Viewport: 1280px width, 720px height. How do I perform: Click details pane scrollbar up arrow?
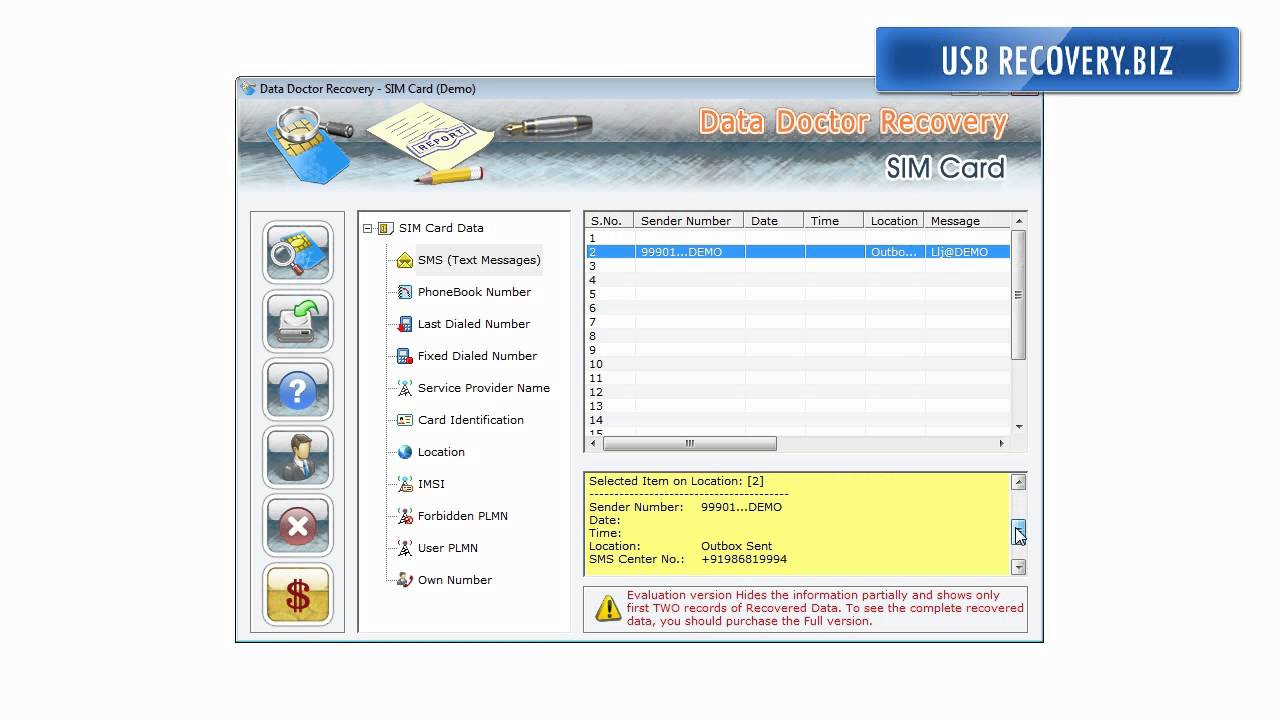tap(1019, 482)
